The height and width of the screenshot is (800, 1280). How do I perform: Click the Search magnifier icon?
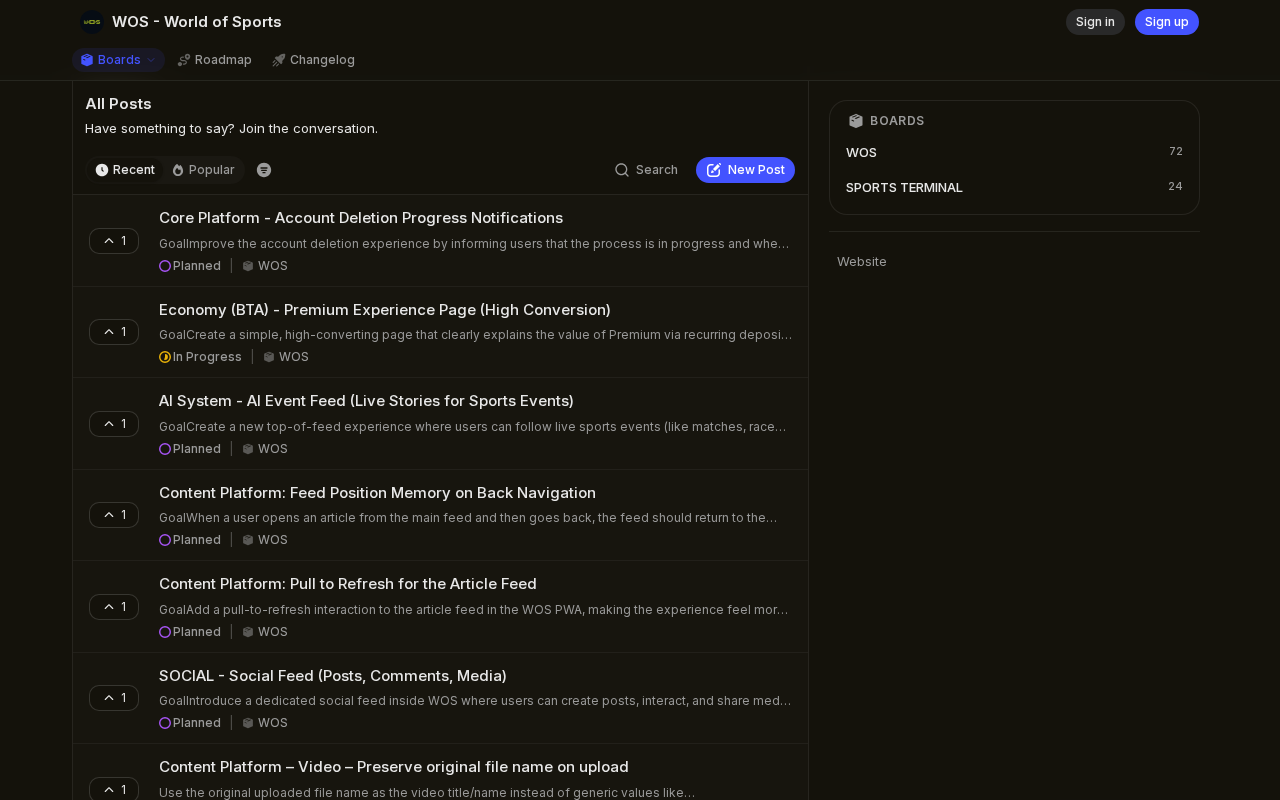click(x=622, y=170)
